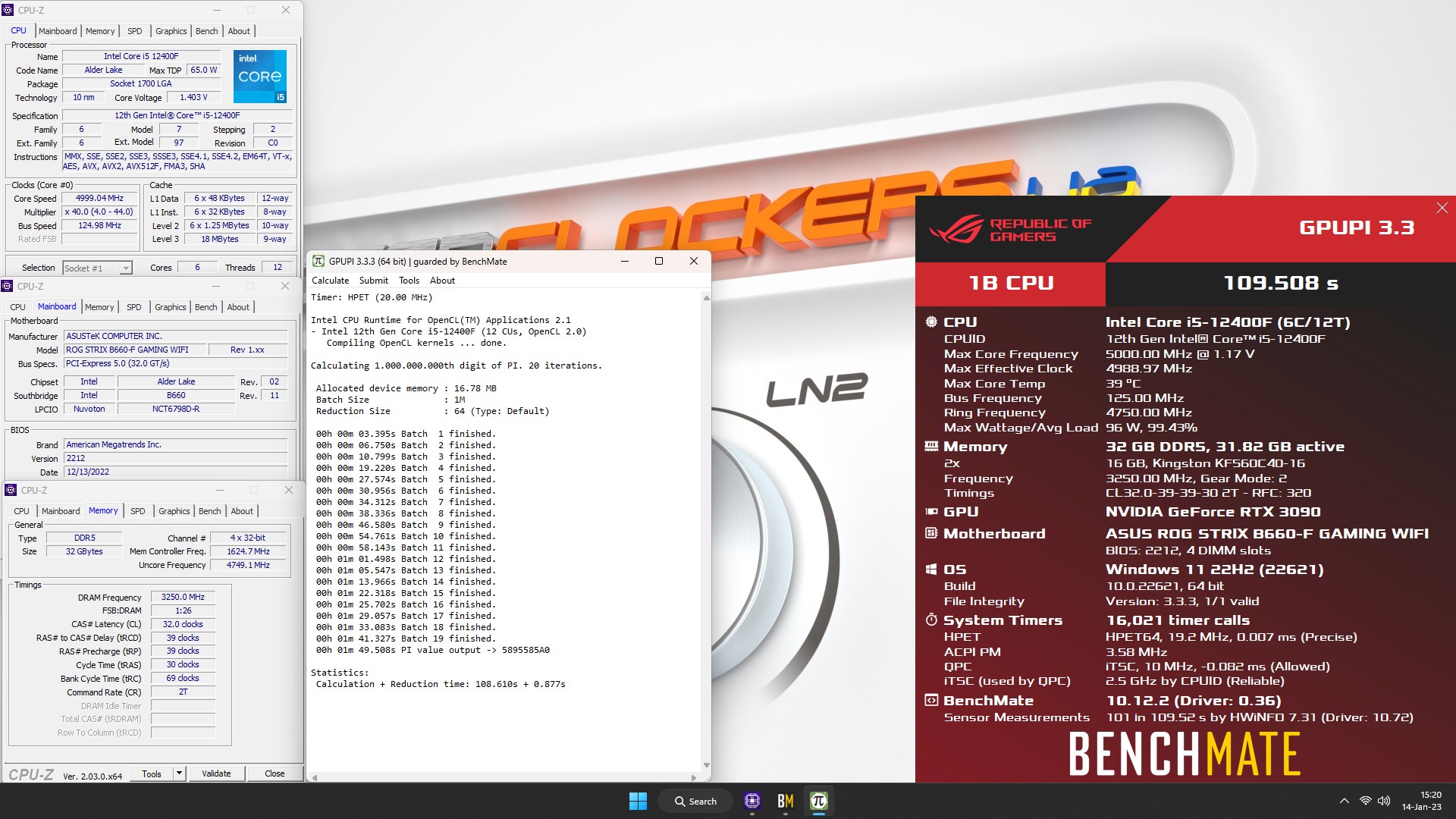The image size is (1456, 819).
Task: Close the GPUPI window
Action: point(693,261)
